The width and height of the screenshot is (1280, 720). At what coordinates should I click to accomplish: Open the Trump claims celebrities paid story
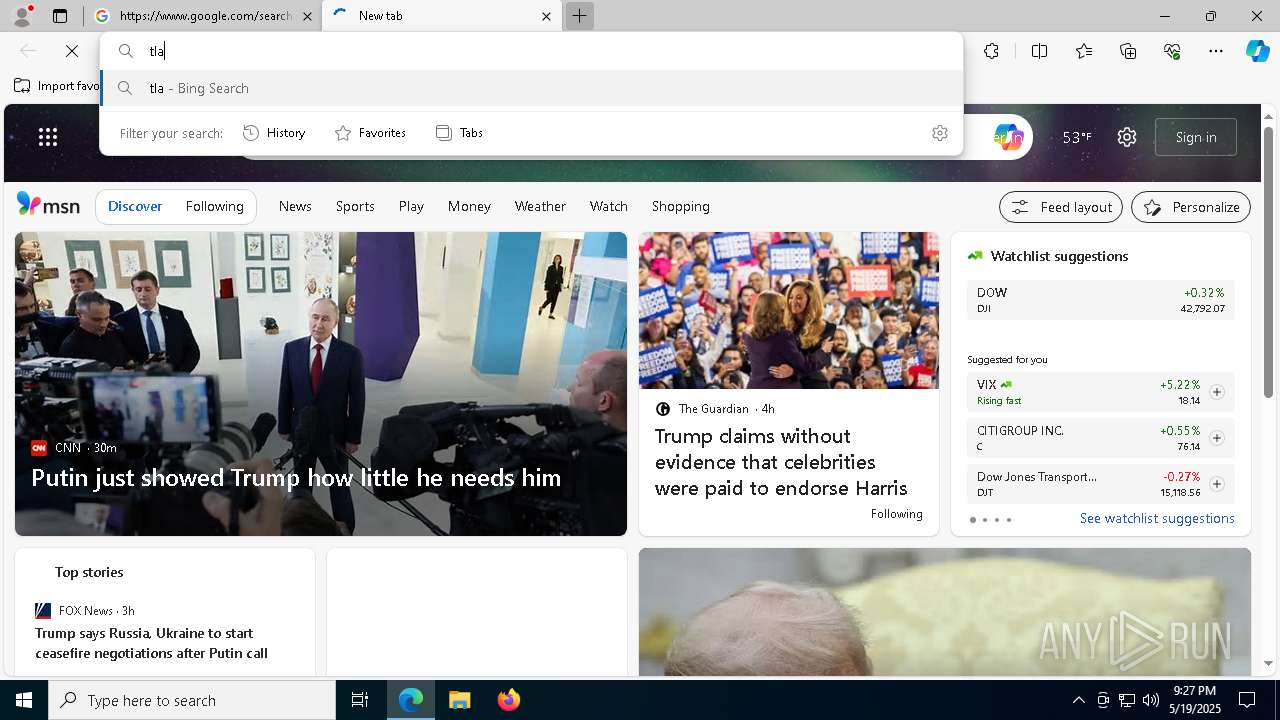click(781, 462)
